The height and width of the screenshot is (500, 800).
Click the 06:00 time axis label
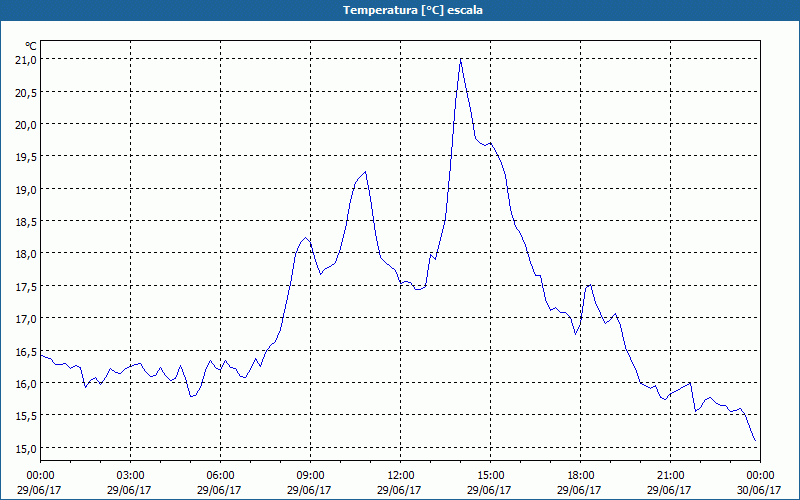220,476
